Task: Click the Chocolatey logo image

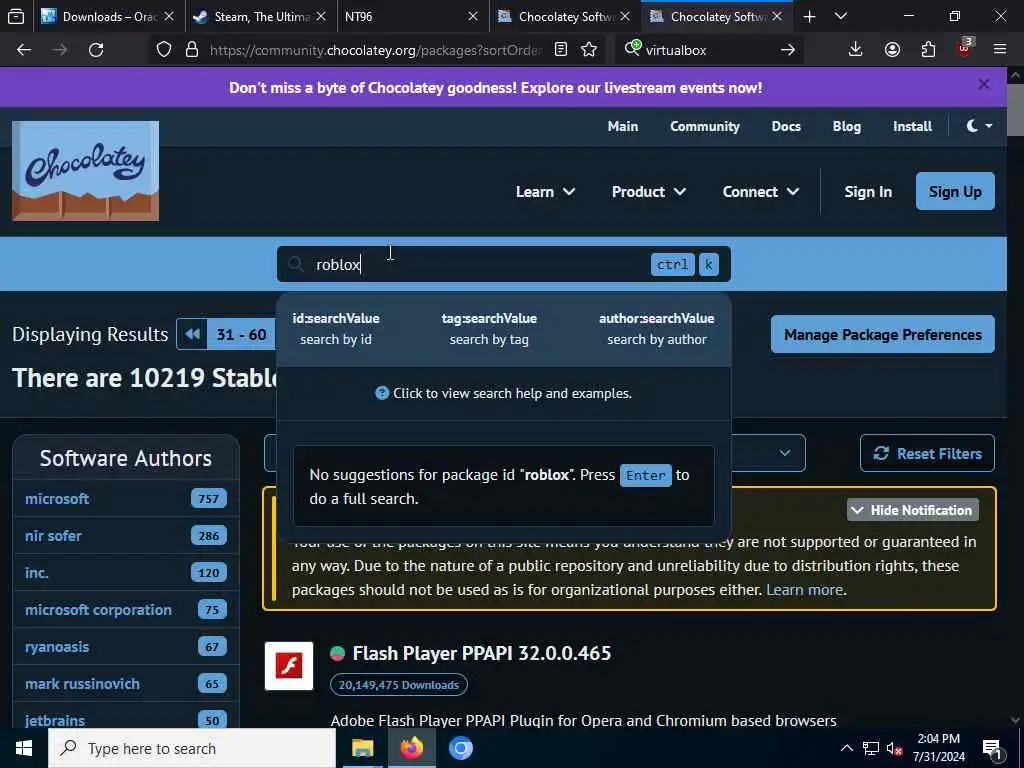Action: point(86,171)
